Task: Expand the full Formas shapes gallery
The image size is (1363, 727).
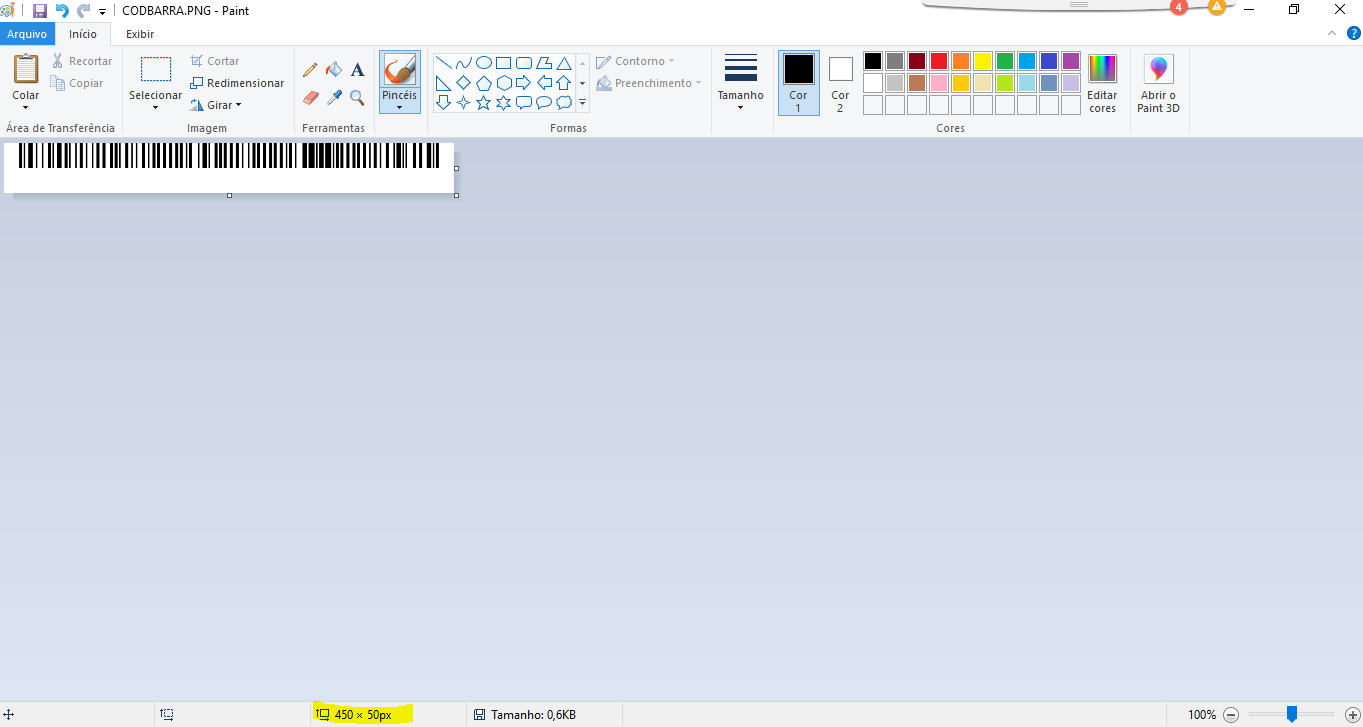Action: pos(583,102)
